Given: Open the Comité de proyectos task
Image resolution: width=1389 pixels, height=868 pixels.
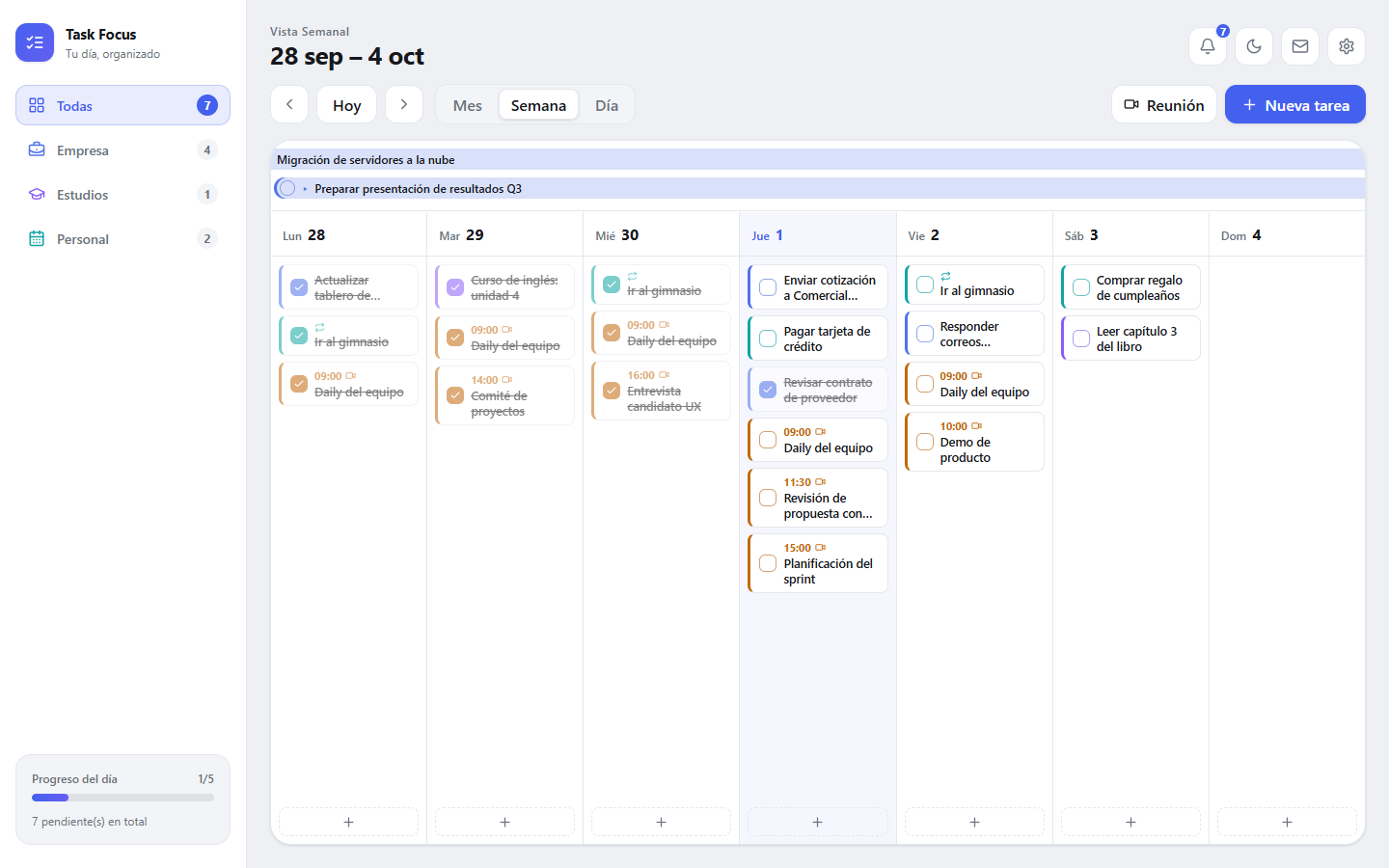Looking at the screenshot, I should tap(504, 395).
